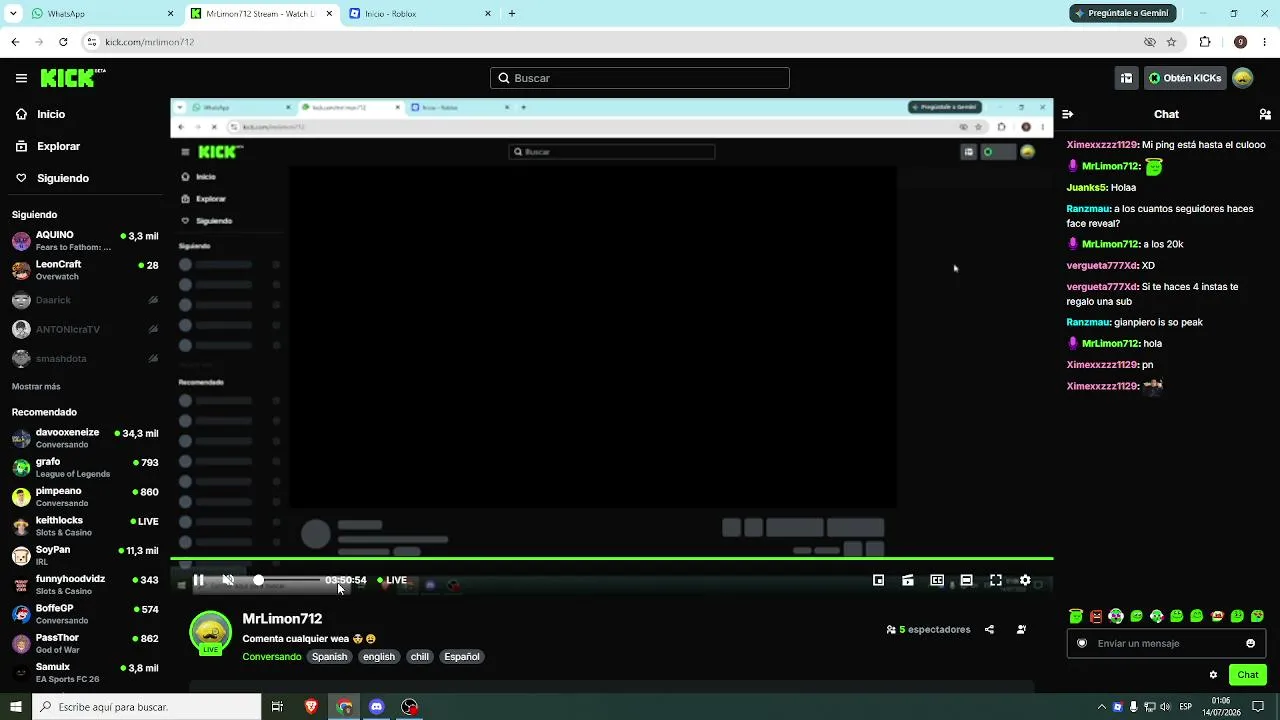Select the chill tag

pos(420,657)
